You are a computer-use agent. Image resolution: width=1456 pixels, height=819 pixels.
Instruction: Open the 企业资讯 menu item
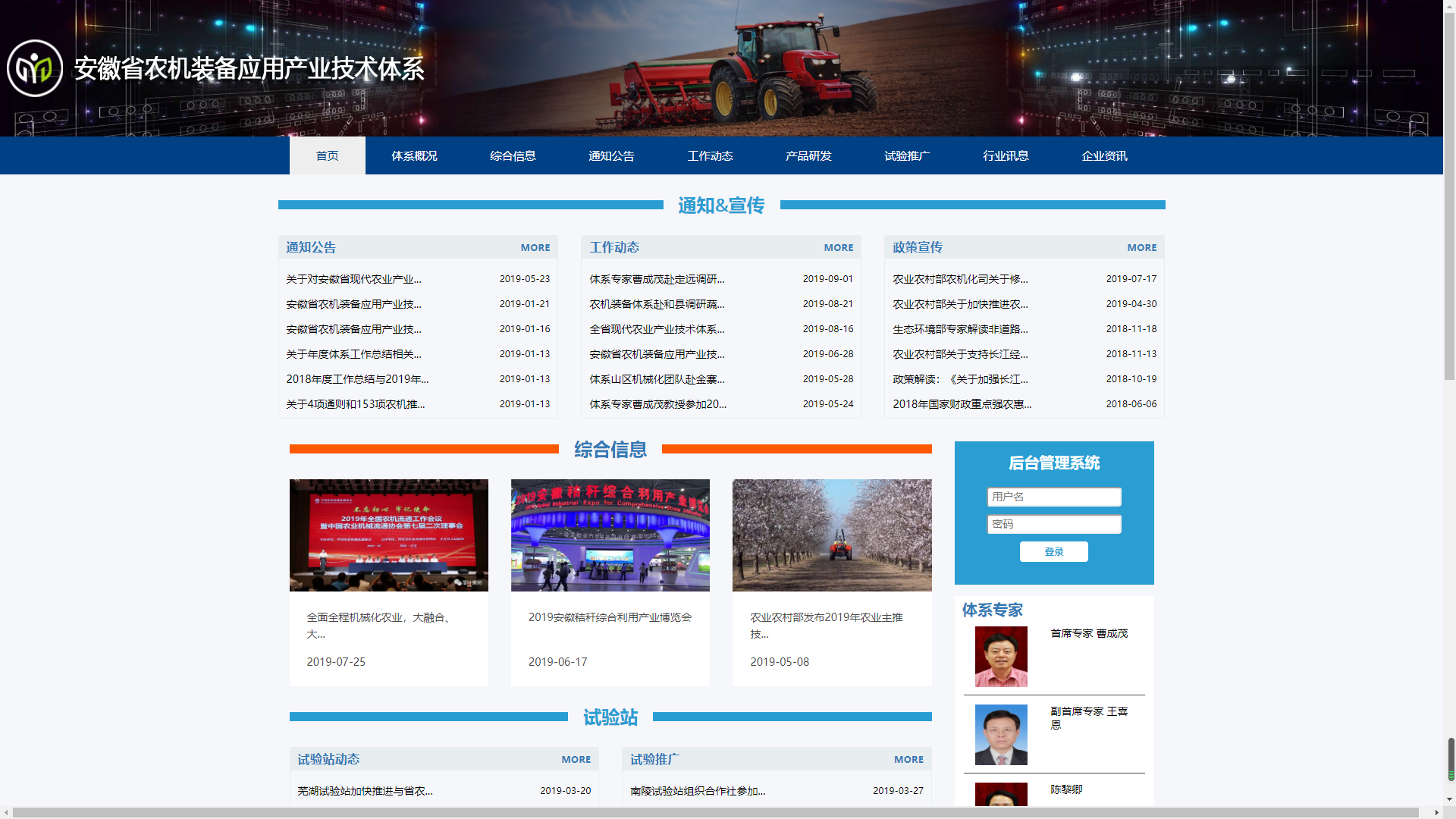point(1104,155)
